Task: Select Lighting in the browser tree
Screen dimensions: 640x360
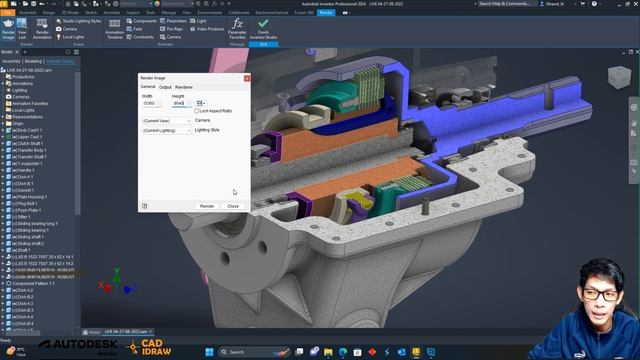Action: click(19, 90)
